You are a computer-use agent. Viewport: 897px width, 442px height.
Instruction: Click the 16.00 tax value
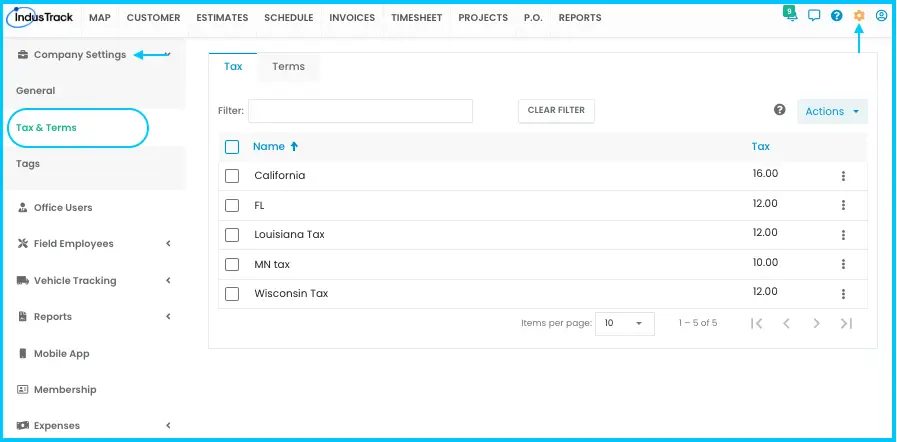point(765,173)
